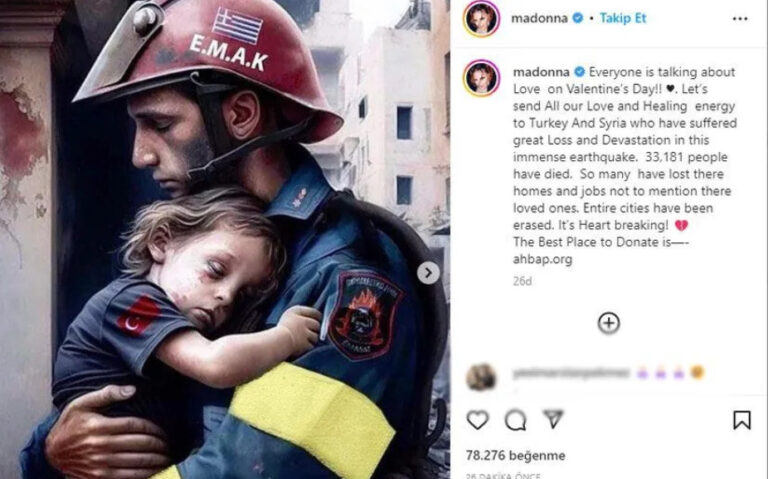Open the commenter's blurred profile avatar
The height and width of the screenshot is (479, 768).
[x=481, y=377]
